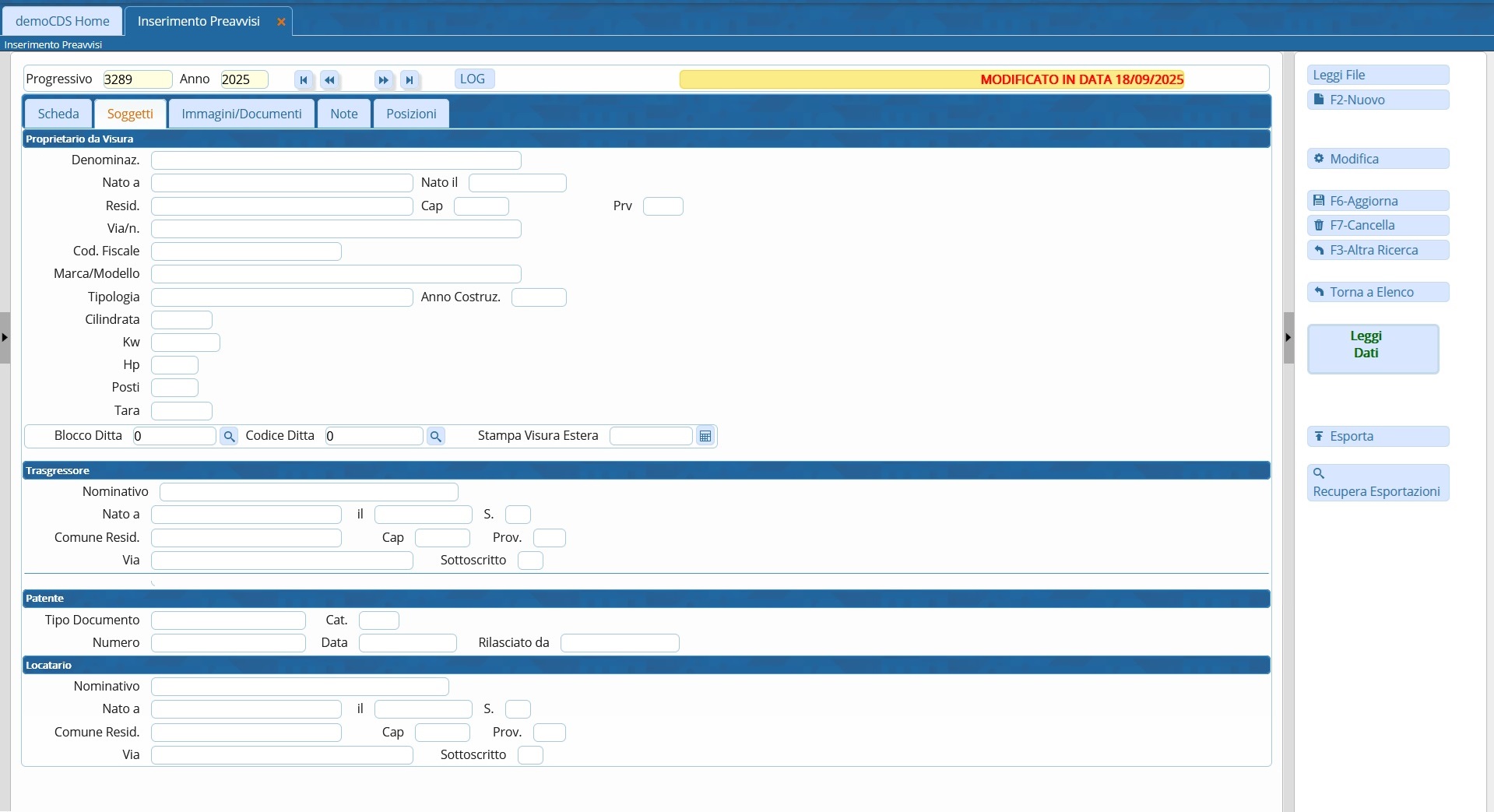Focus the Codice Ditta field
Screen dimensions: 1494x812
coord(374,436)
